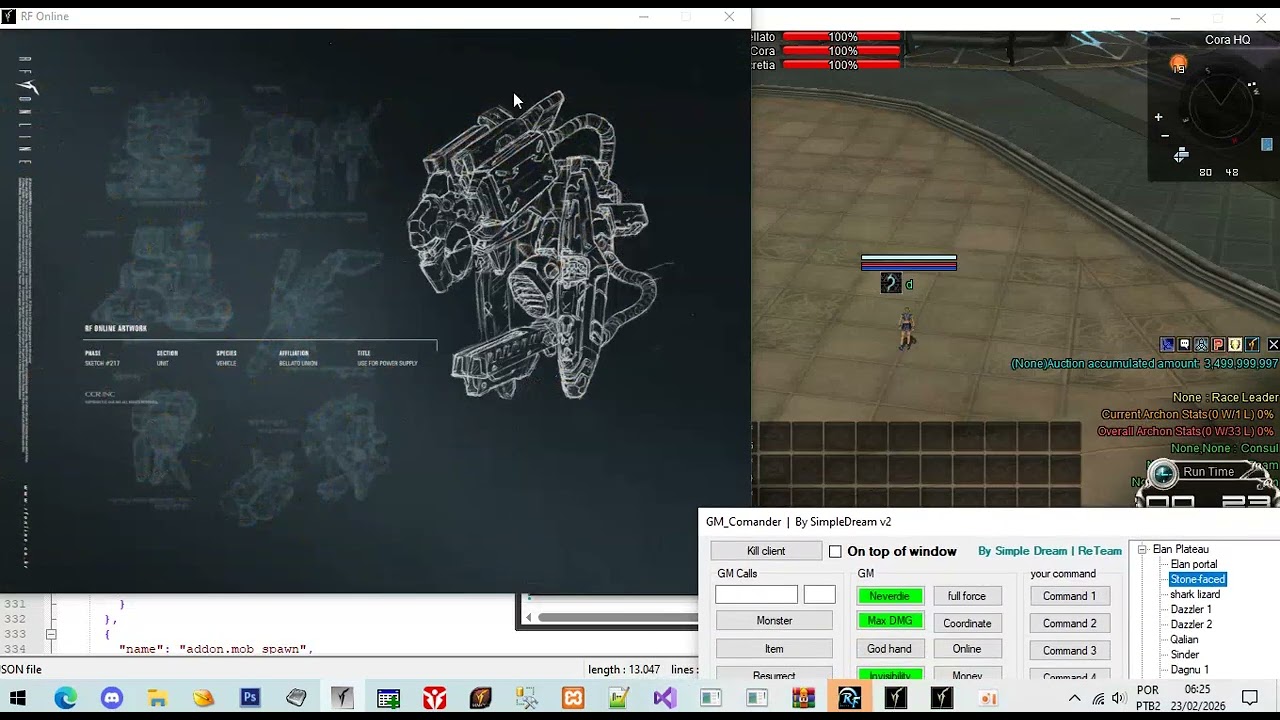Screen dimensions: 1280x720
Task: Select Dazzler 1 in the tree
Action: pos(1191,609)
